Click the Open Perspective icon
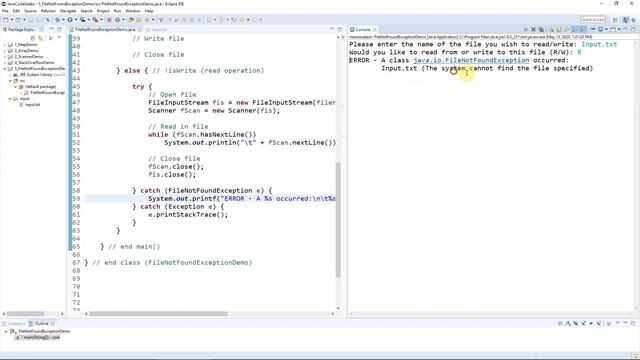Viewport: 640px width, 360px height. pyautogui.click(x=615, y=20)
